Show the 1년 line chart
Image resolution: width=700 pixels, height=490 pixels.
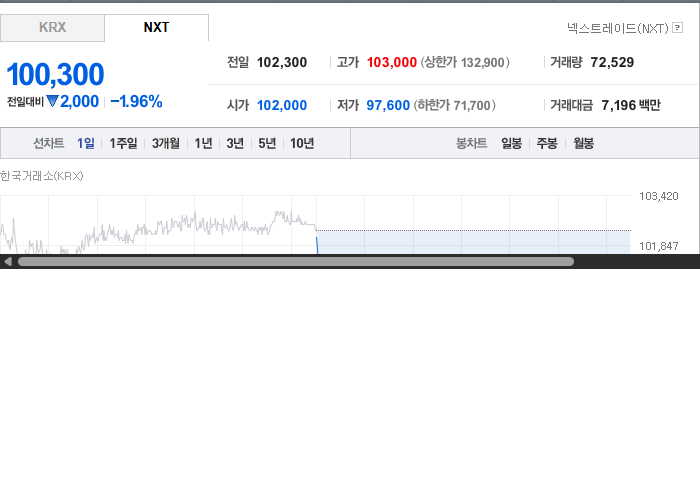coord(203,143)
